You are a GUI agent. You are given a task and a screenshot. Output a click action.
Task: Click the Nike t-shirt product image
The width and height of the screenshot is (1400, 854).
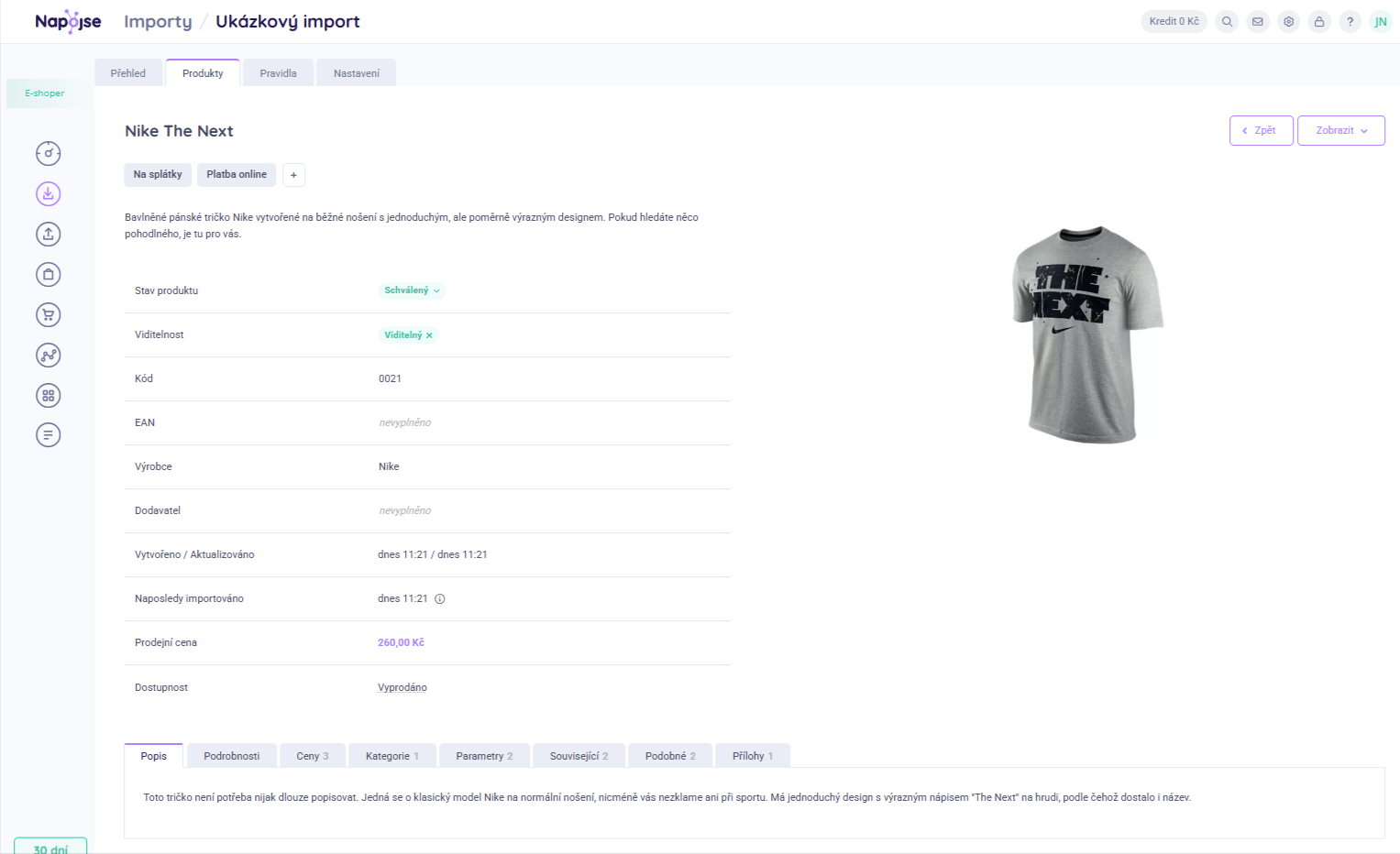coord(1086,334)
